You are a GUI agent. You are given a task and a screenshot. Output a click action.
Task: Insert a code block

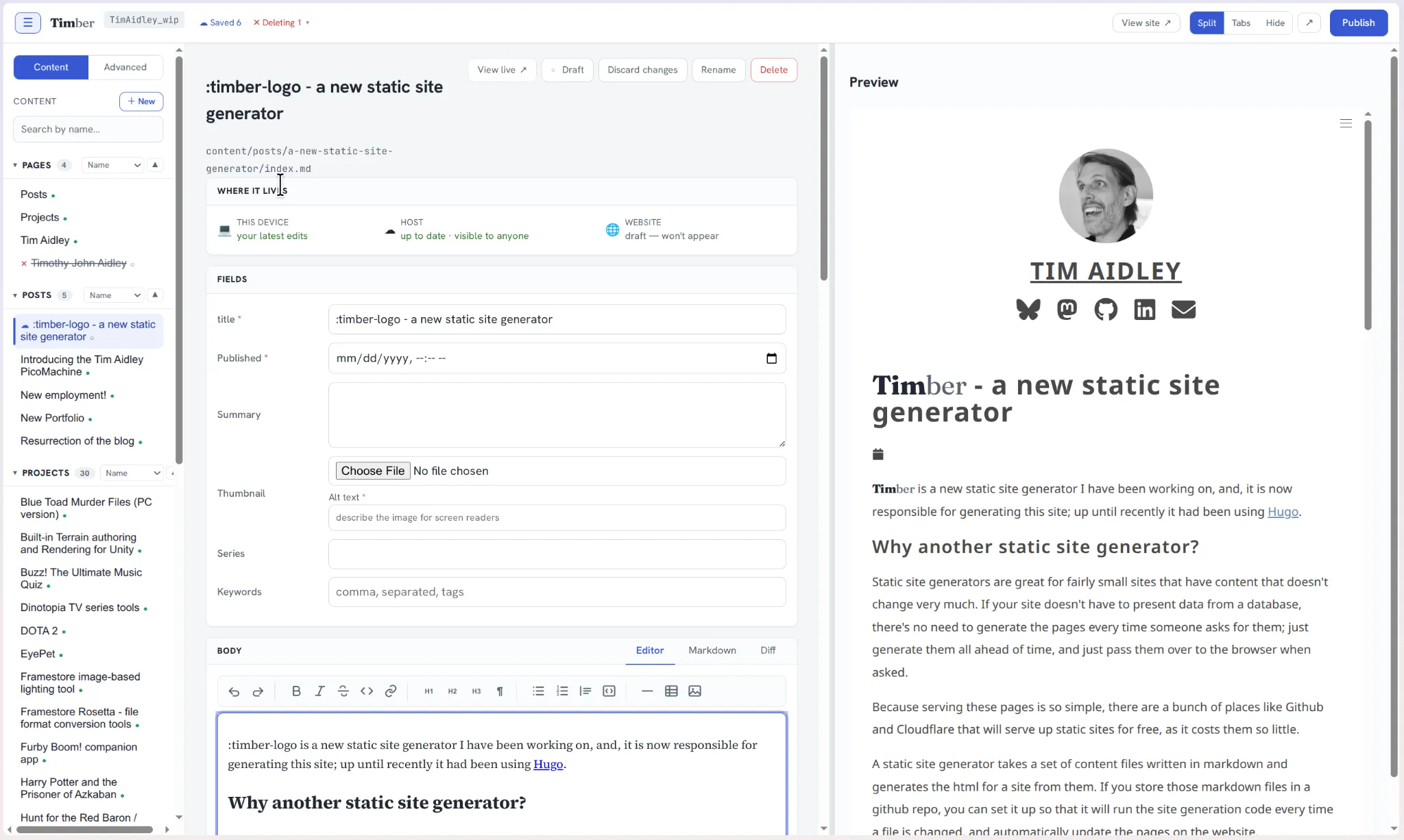point(609,691)
